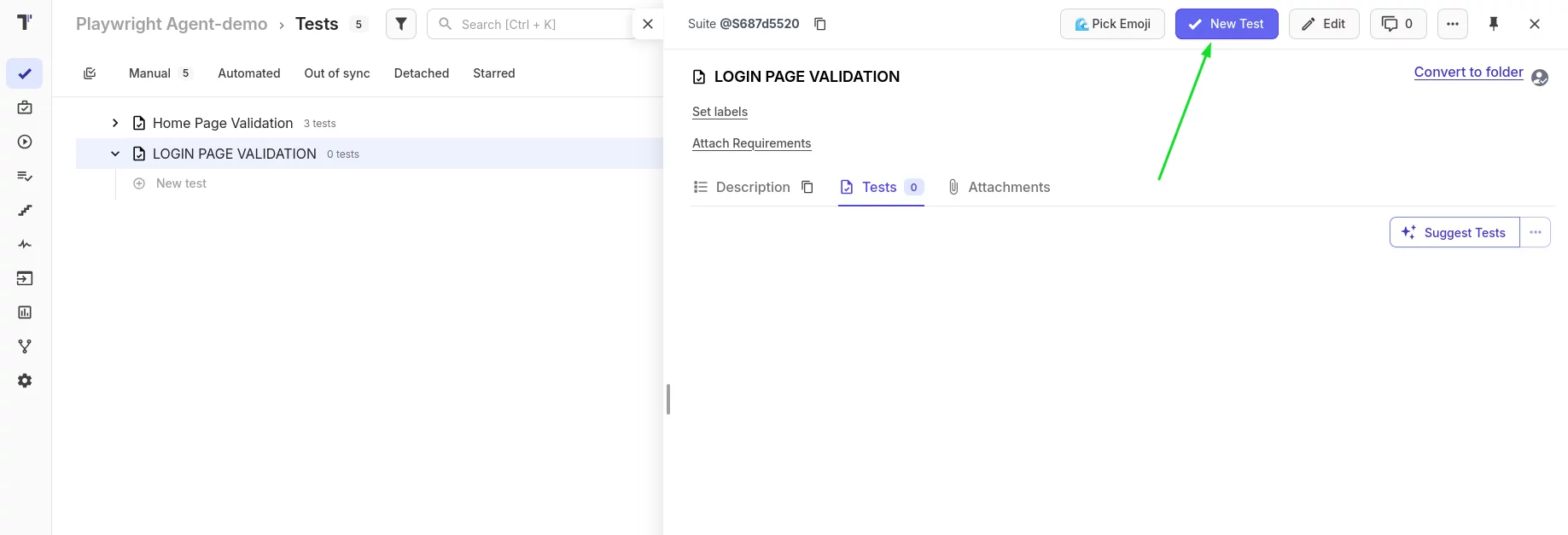This screenshot has height=535, width=1568.
Task: Collapse LOGIN PAGE VALIDATION suite
Action: pos(115,154)
